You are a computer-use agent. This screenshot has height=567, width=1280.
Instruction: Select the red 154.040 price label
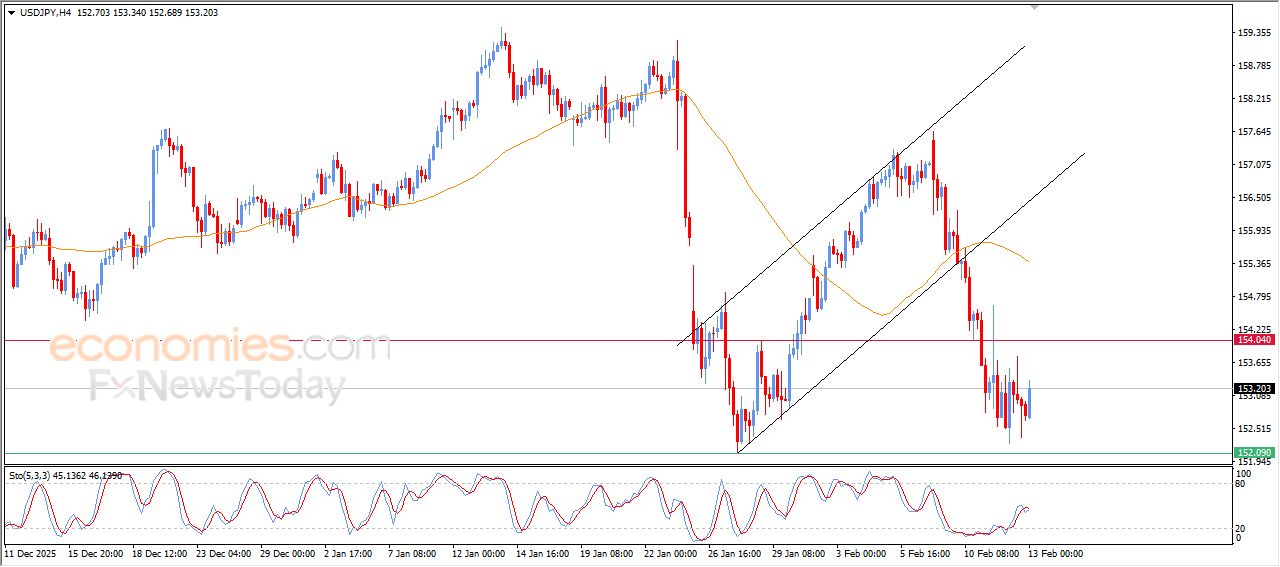click(x=1252, y=340)
